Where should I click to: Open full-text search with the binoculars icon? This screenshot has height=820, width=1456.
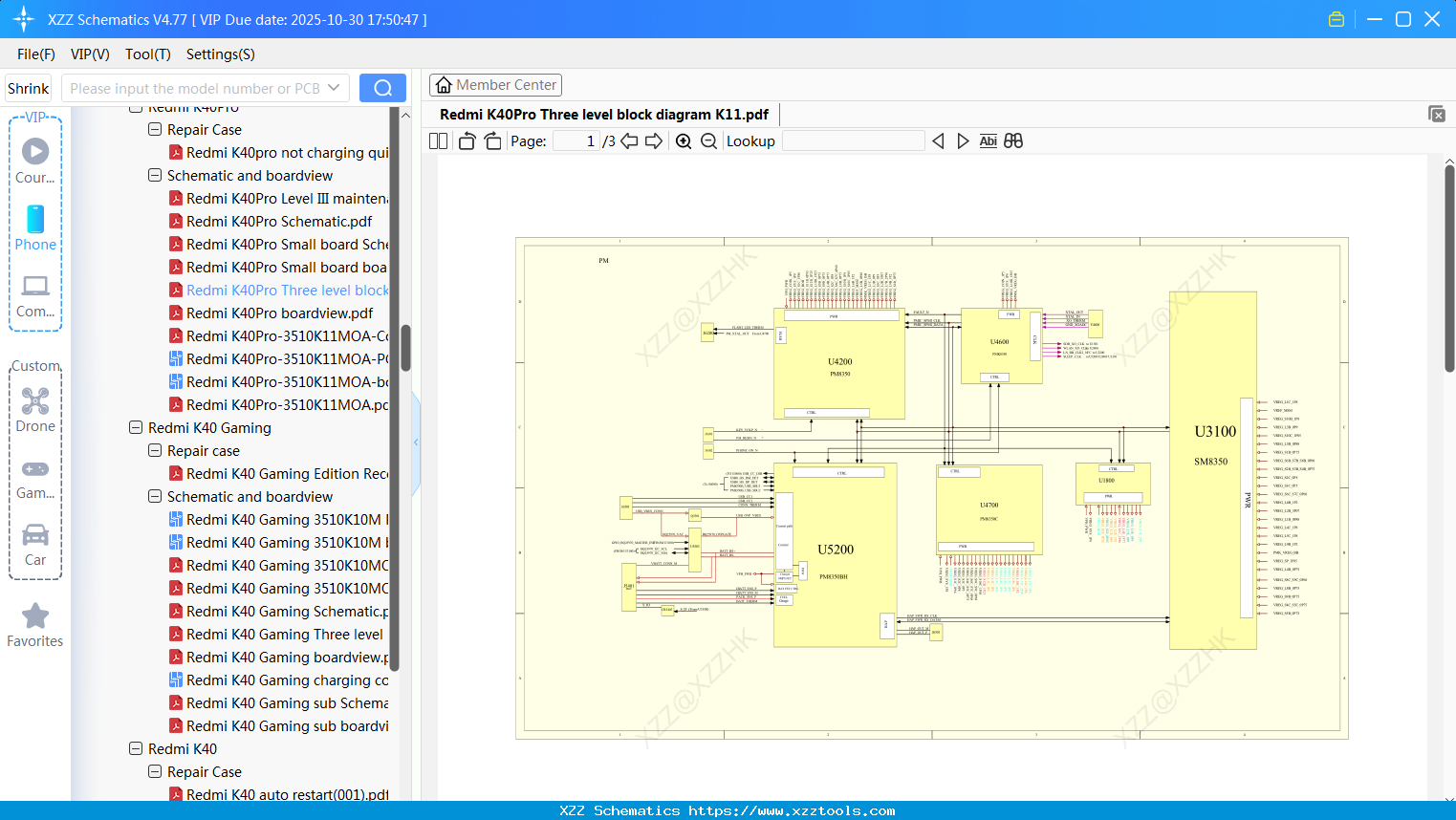point(1013,140)
